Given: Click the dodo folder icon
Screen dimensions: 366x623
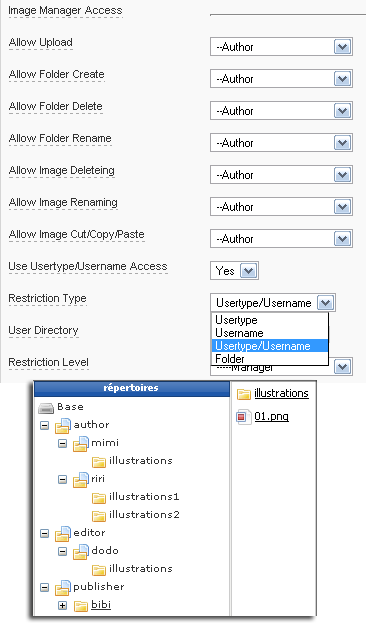Looking at the screenshot, I should tap(81, 551).
